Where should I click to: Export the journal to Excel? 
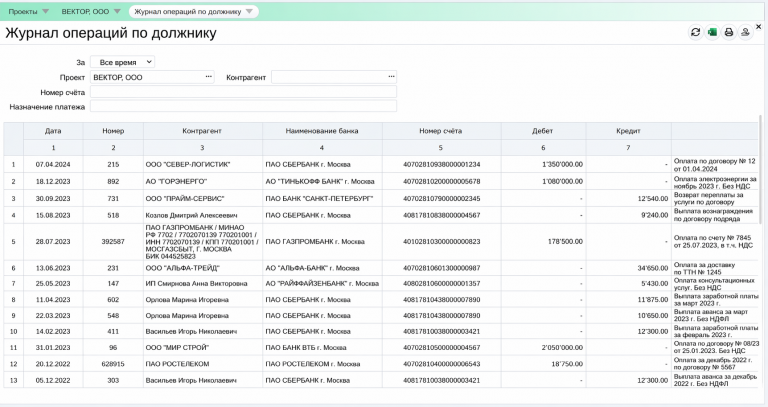(712, 32)
